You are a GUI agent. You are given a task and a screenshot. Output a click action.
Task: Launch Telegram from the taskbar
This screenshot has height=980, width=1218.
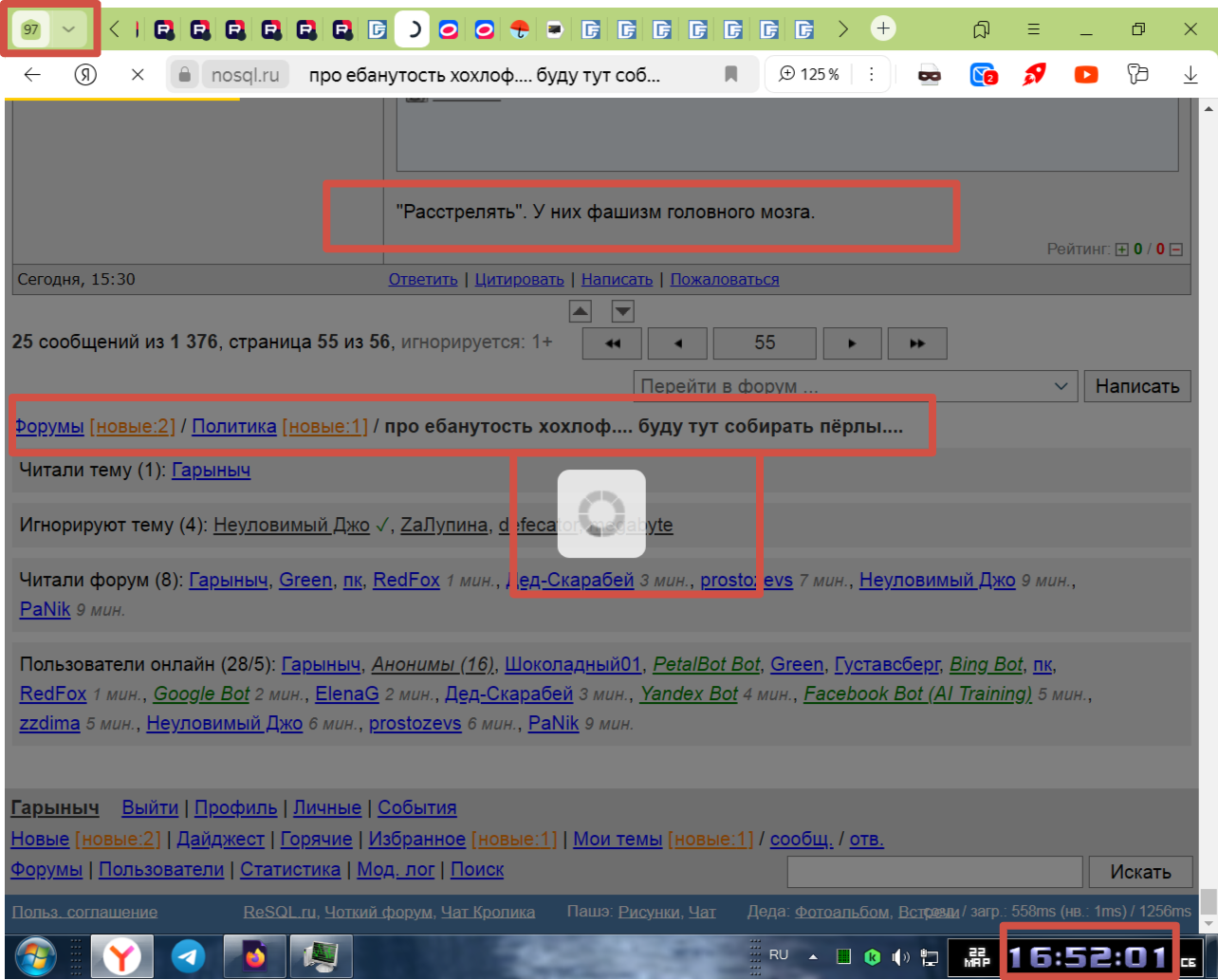coord(189,956)
